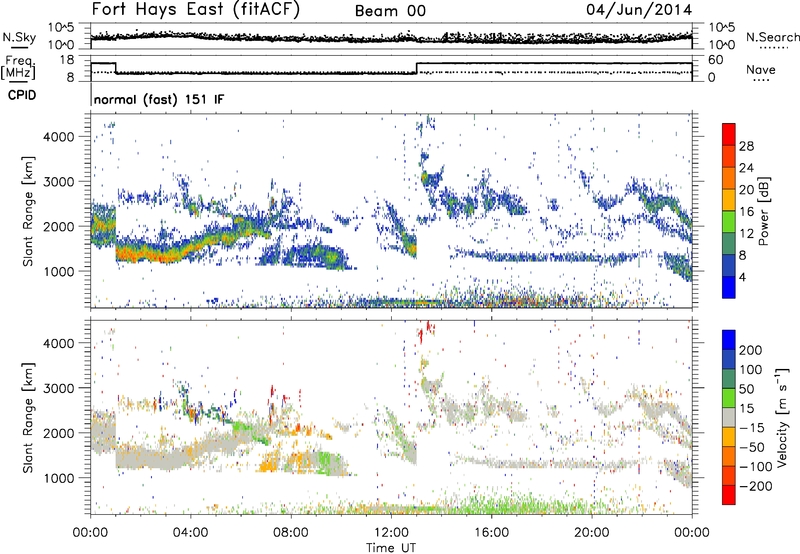Select the '20:00' time tick label

tap(591, 533)
